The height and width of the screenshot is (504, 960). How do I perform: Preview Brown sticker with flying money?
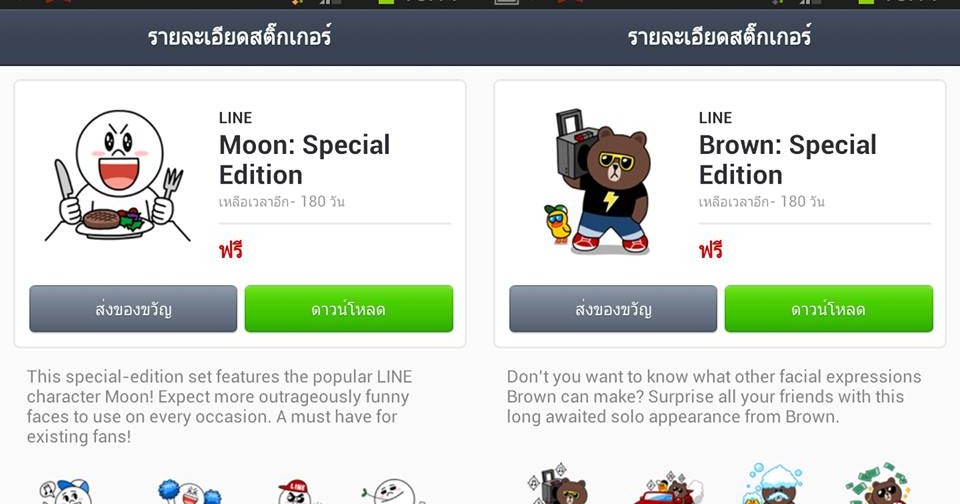[x=879, y=484]
